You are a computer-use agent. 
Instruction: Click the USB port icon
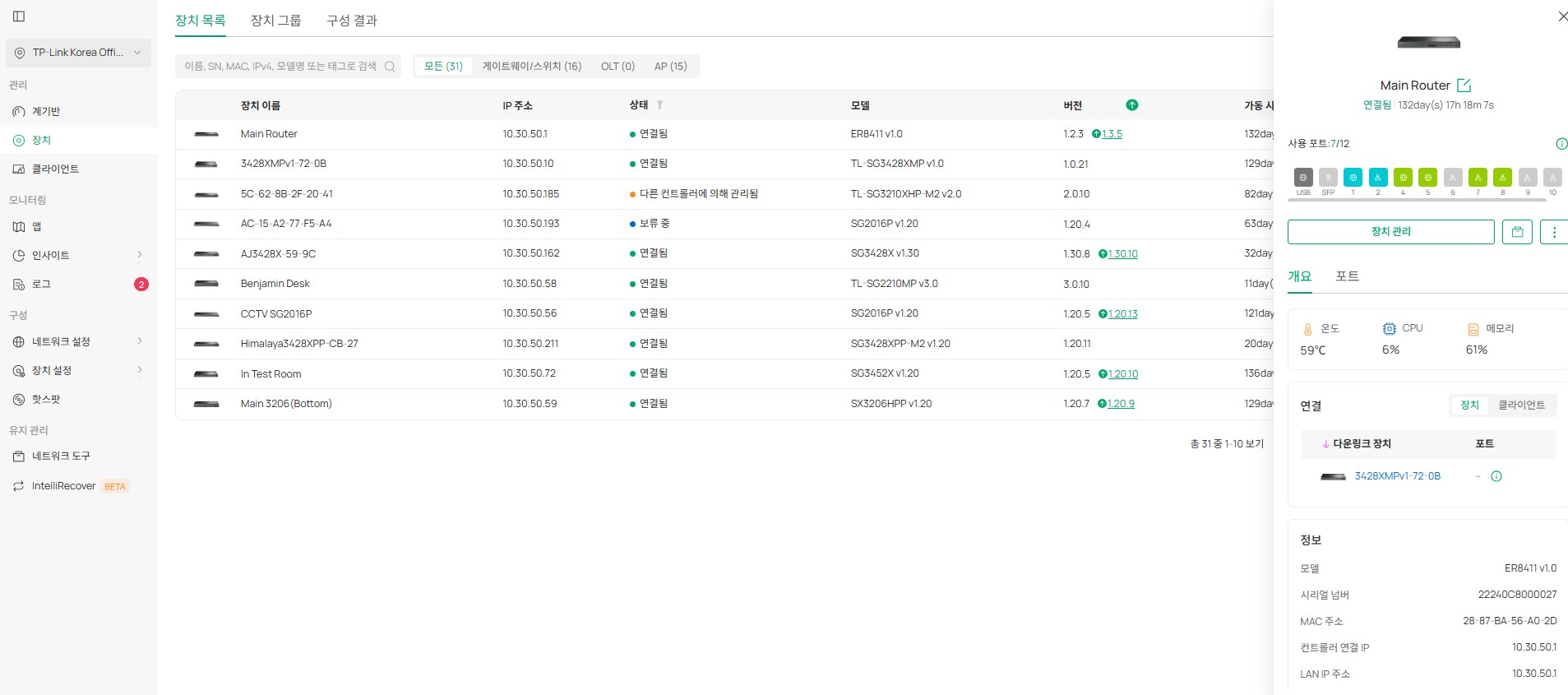tap(1303, 178)
